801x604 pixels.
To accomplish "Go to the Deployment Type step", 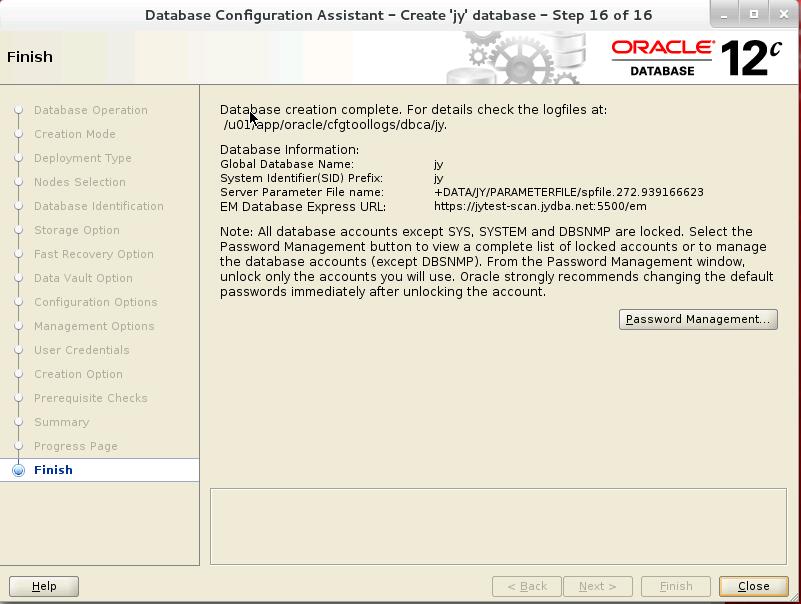I will pos(83,158).
